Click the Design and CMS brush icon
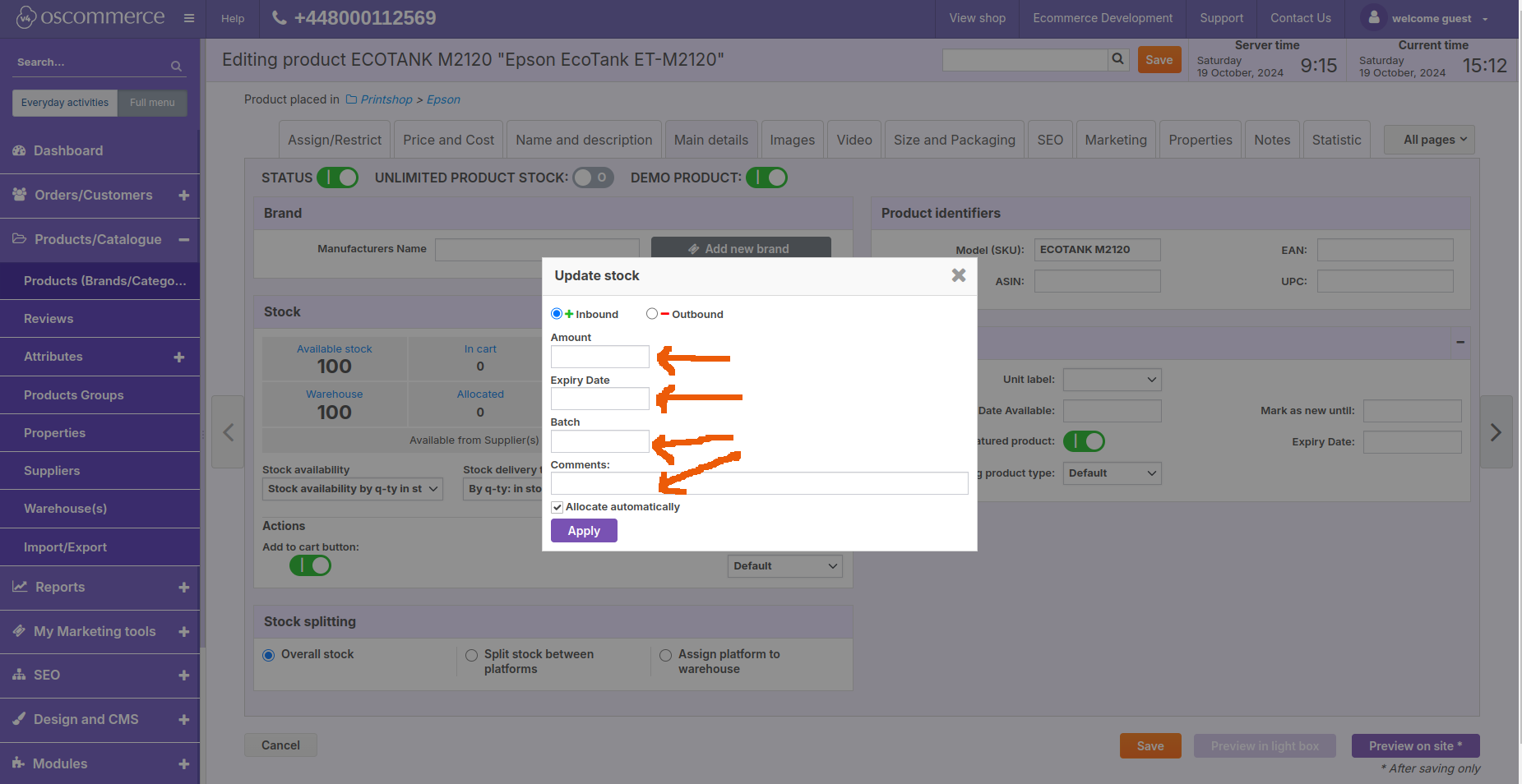Screen dimensions: 1522x784 [x=19, y=719]
